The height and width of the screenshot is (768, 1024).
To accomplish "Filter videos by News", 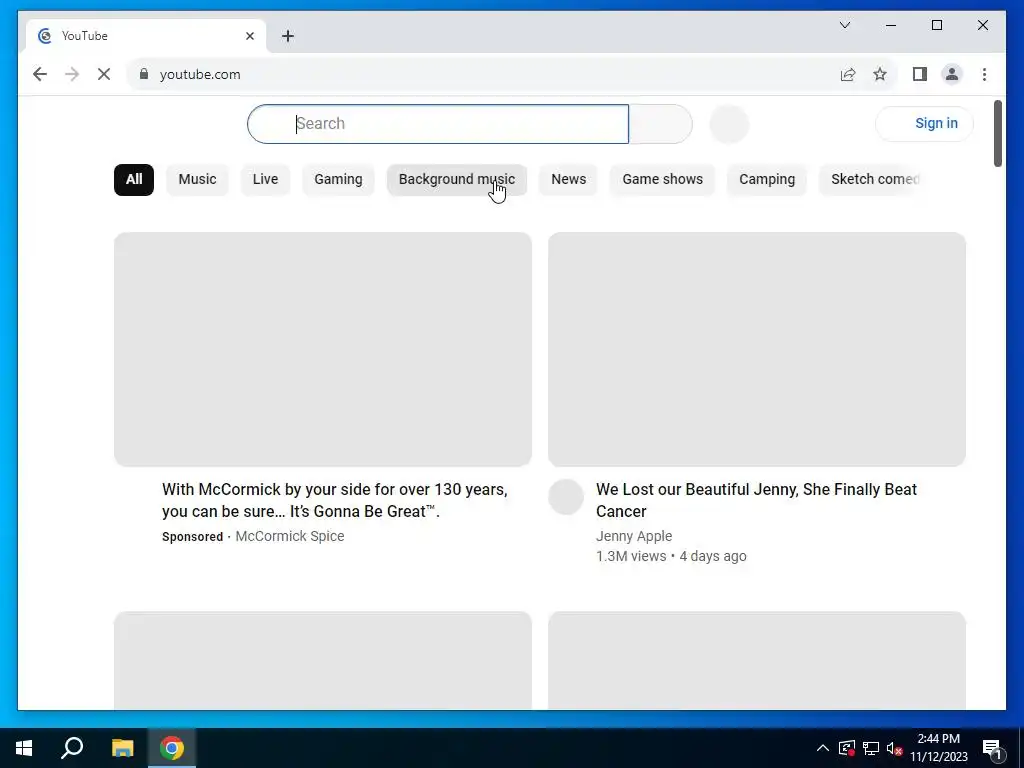I will (568, 180).
